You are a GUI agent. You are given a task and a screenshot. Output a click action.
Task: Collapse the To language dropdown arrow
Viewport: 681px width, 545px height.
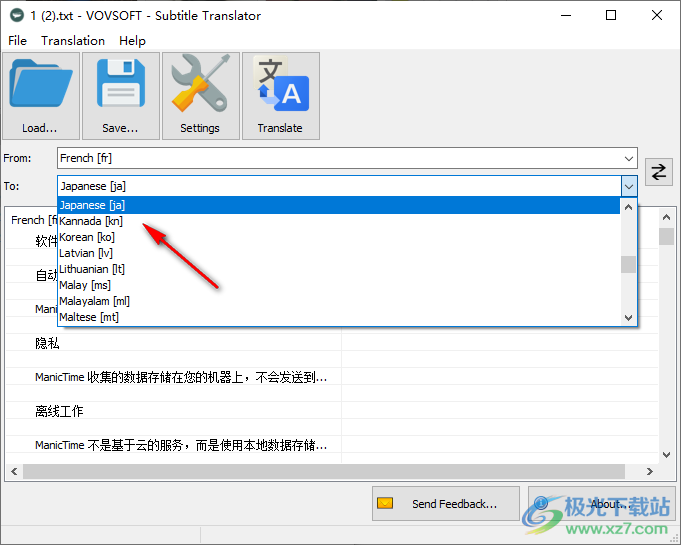(629, 187)
